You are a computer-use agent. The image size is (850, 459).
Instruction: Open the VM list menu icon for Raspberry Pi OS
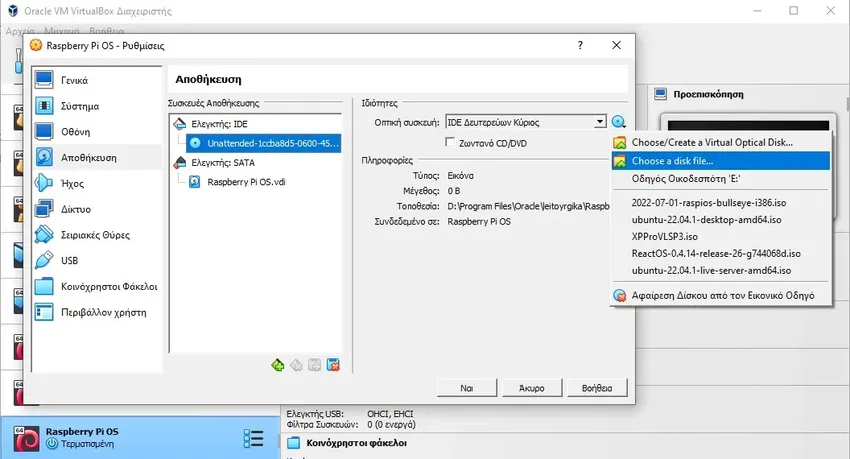[x=253, y=438]
